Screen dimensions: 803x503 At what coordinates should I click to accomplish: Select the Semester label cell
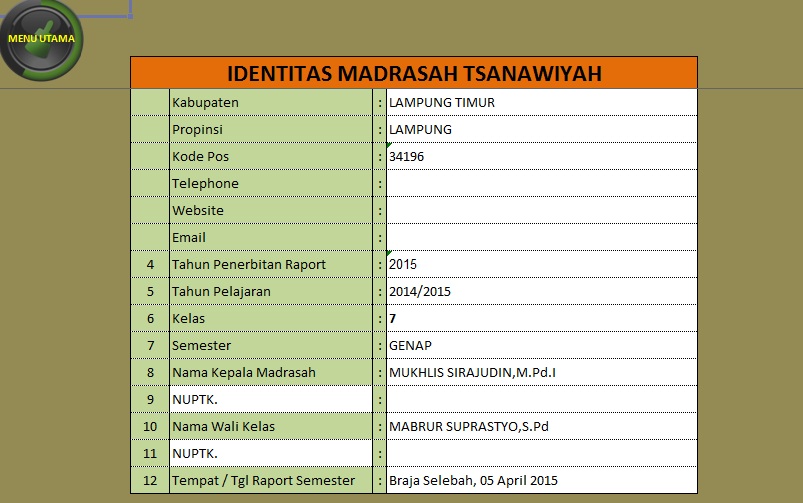271,346
